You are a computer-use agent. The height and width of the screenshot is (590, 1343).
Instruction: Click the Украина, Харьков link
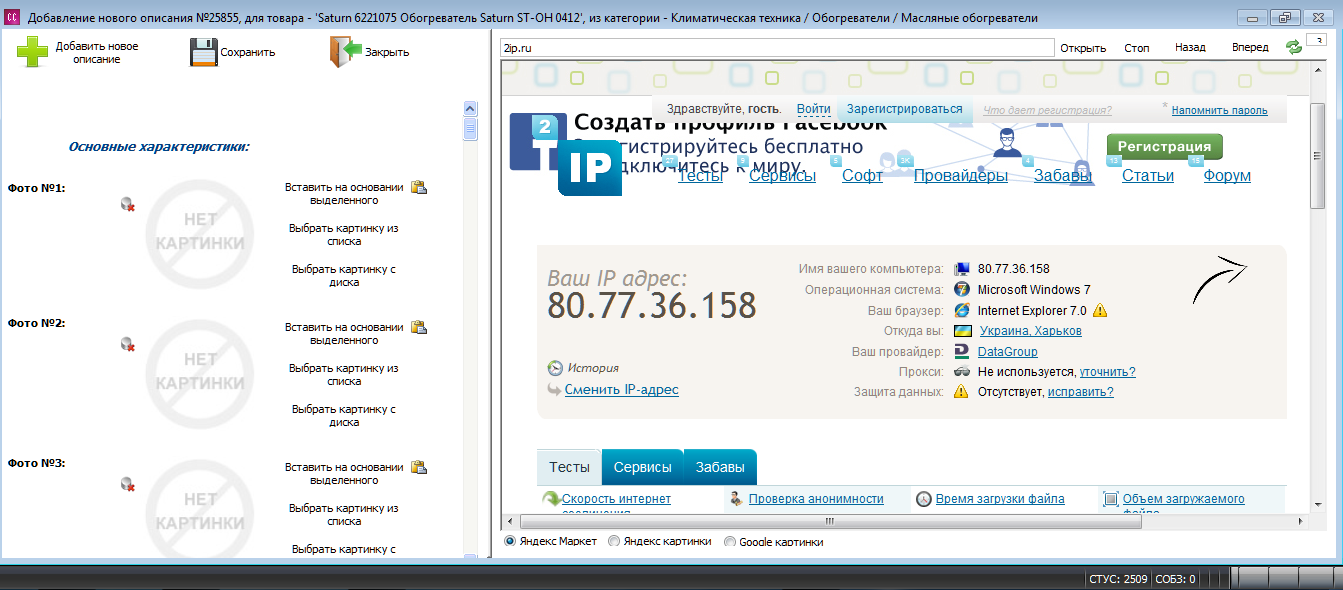coord(1029,331)
